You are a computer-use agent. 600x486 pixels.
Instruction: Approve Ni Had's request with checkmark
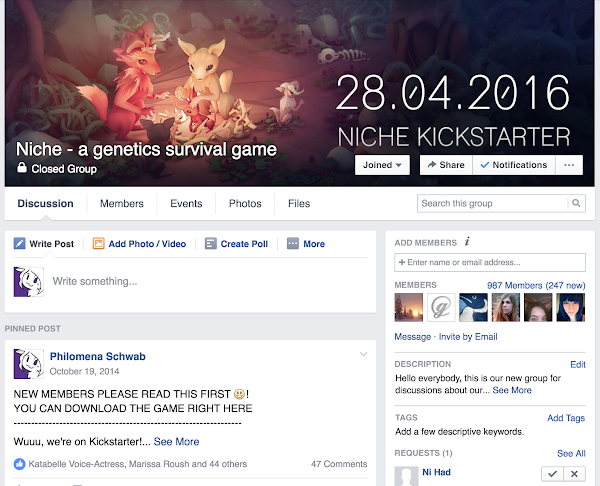pos(552,474)
